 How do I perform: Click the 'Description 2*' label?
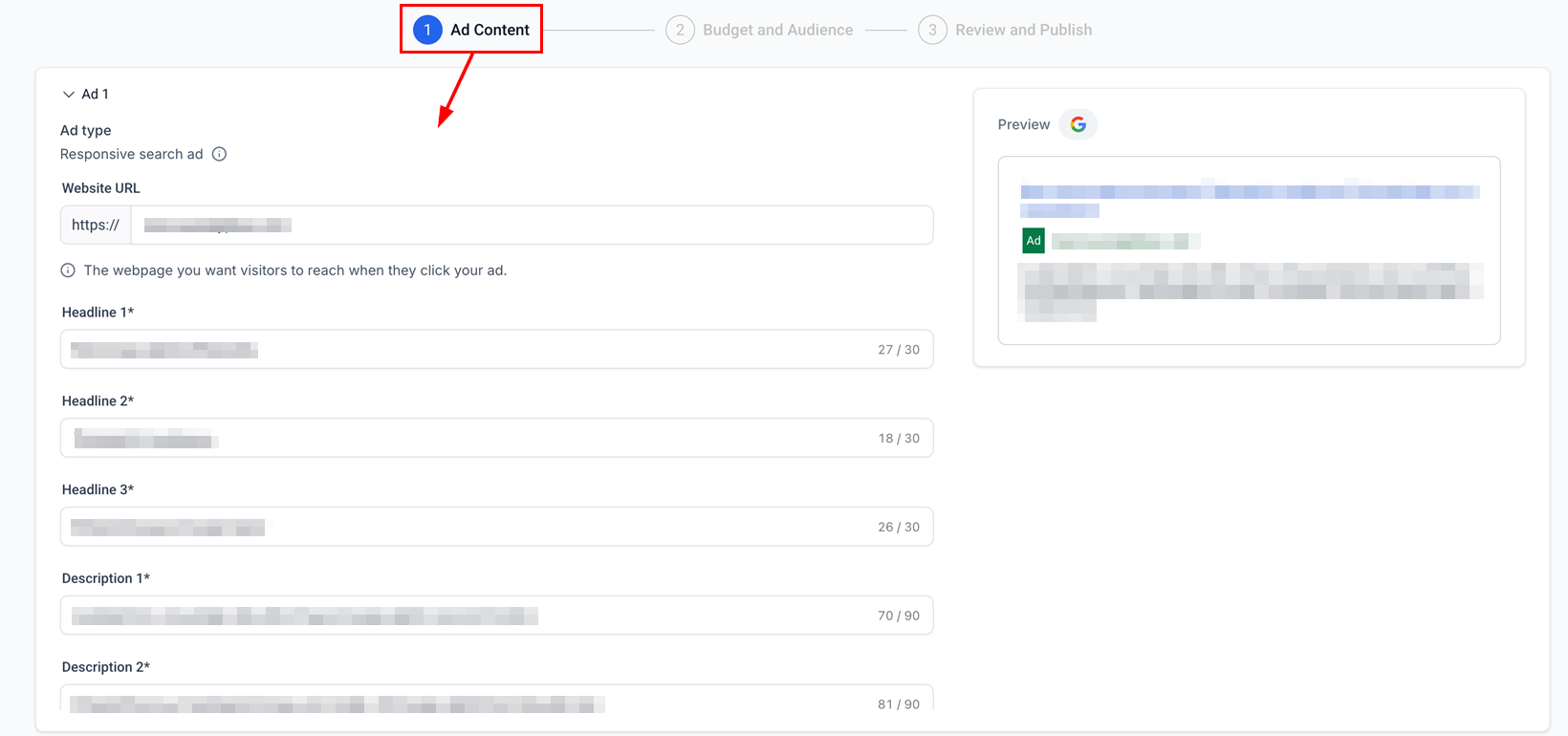click(x=106, y=667)
